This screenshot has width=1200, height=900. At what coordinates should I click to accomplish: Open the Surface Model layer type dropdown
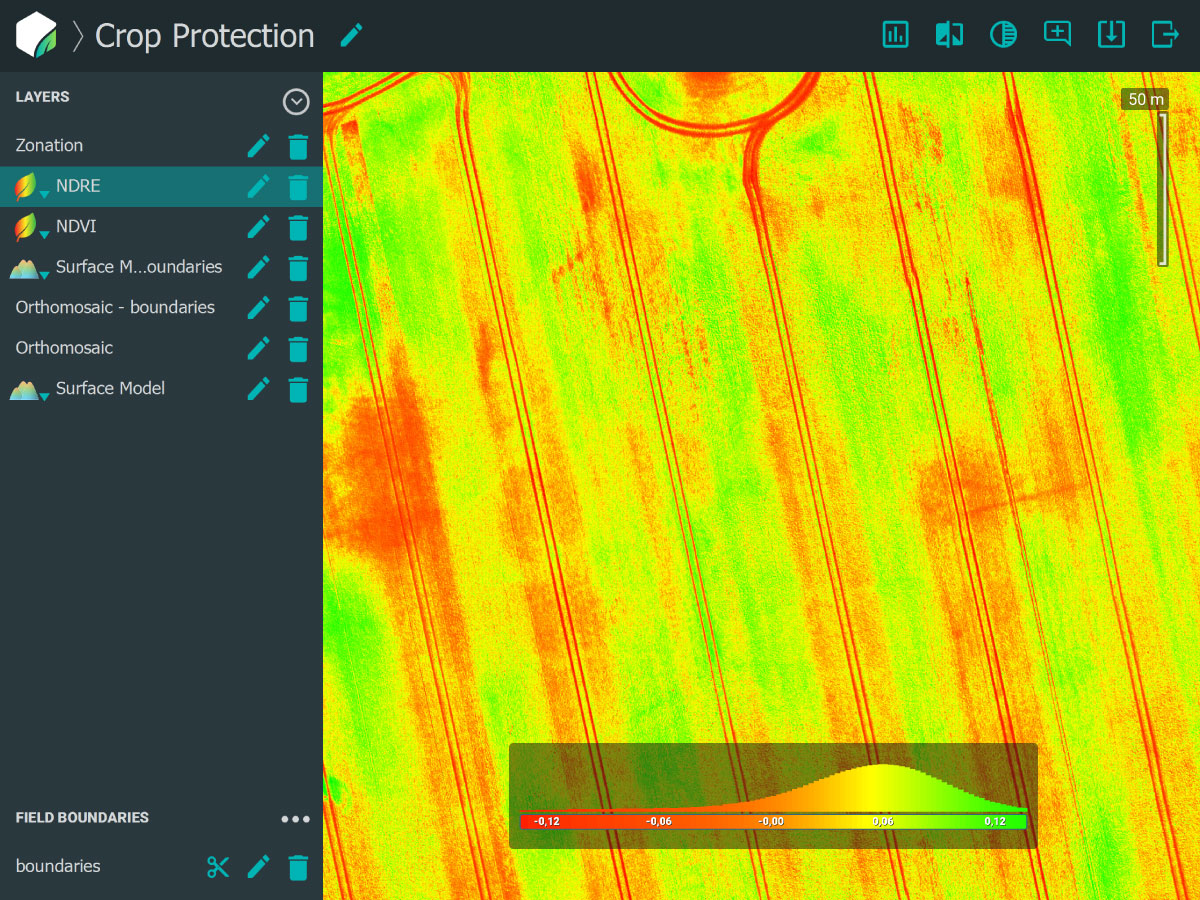[29, 389]
